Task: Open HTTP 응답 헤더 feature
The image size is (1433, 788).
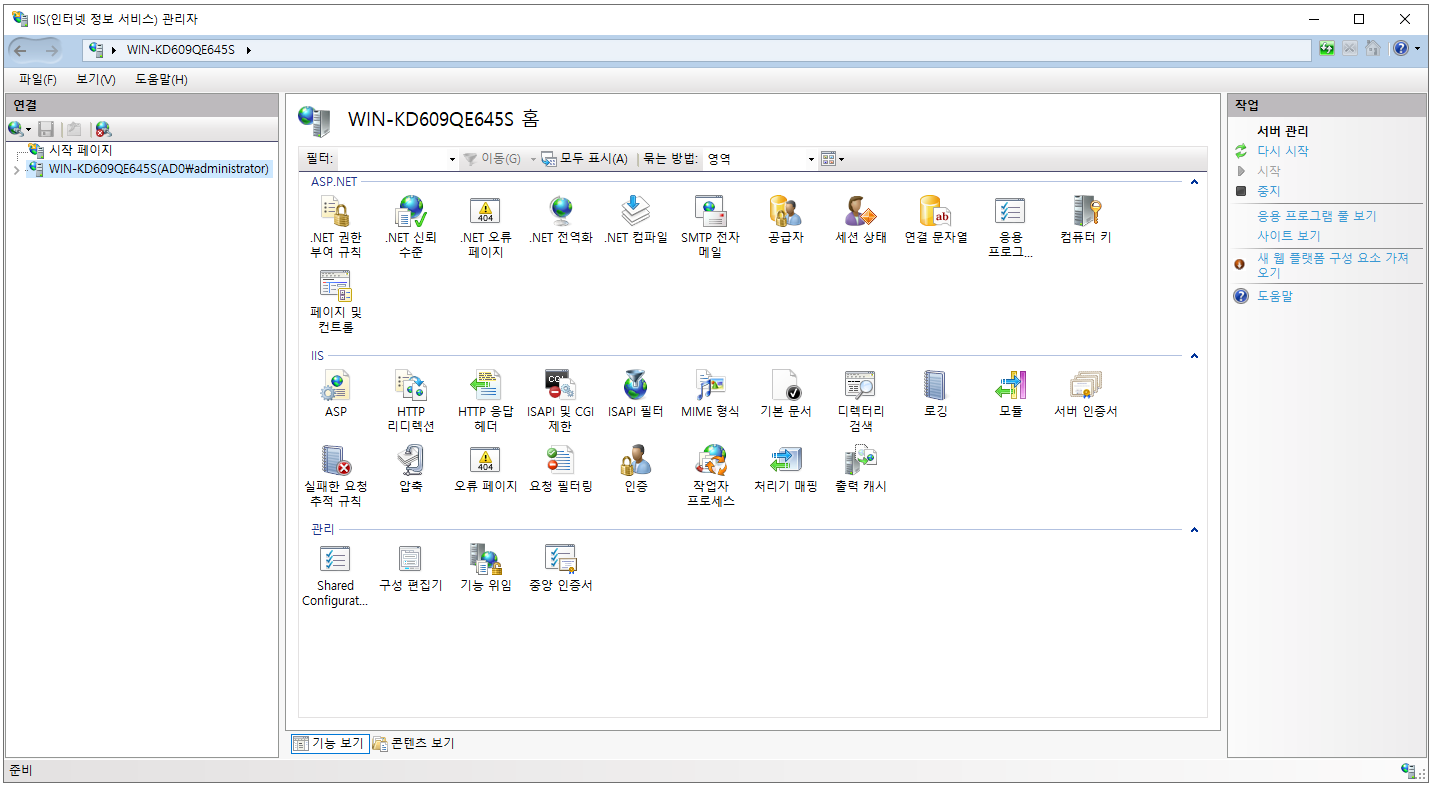Action: point(485,401)
